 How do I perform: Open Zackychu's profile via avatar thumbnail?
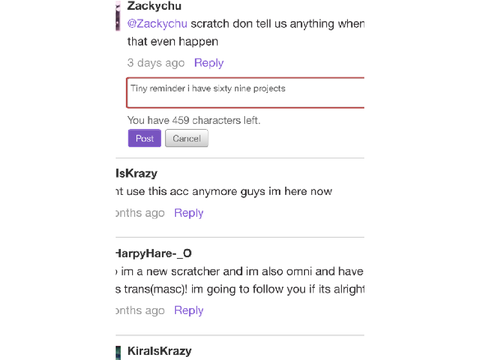[x=118, y=16]
